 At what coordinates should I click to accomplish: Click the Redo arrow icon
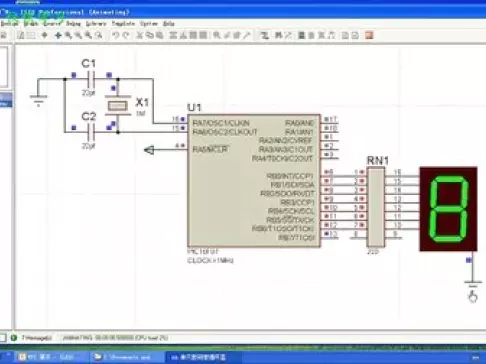tap(126, 35)
